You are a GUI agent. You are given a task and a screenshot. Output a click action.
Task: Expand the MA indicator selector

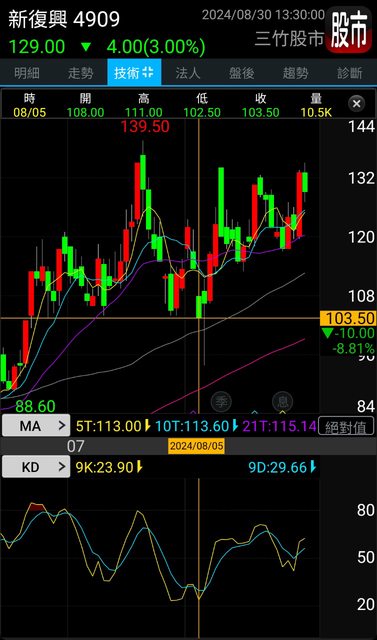click(36, 426)
